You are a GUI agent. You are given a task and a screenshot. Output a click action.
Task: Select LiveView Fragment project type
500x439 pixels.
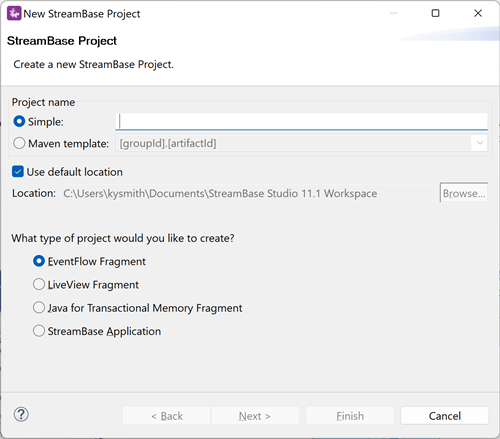pos(39,284)
